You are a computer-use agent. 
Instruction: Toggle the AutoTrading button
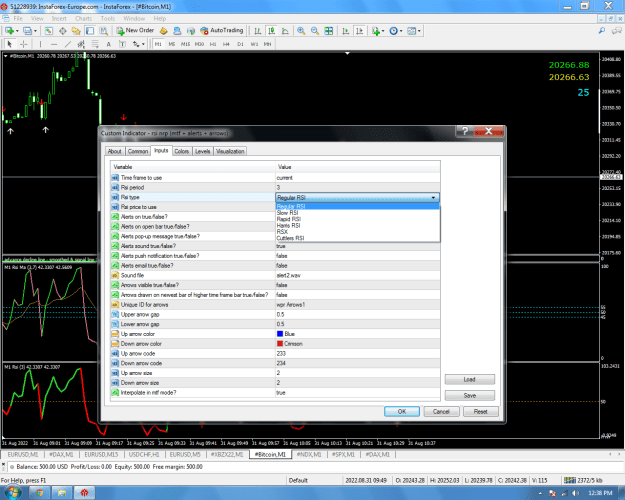[222, 31]
